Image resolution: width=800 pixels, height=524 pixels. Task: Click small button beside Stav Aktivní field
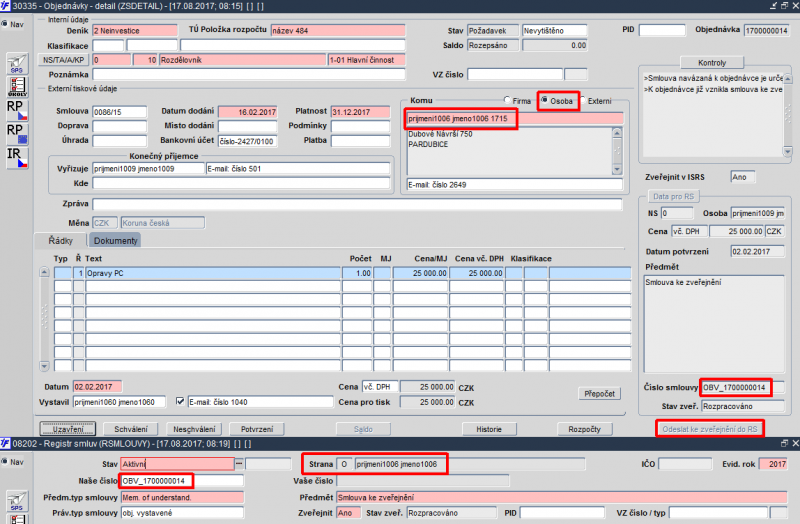tap(239, 464)
